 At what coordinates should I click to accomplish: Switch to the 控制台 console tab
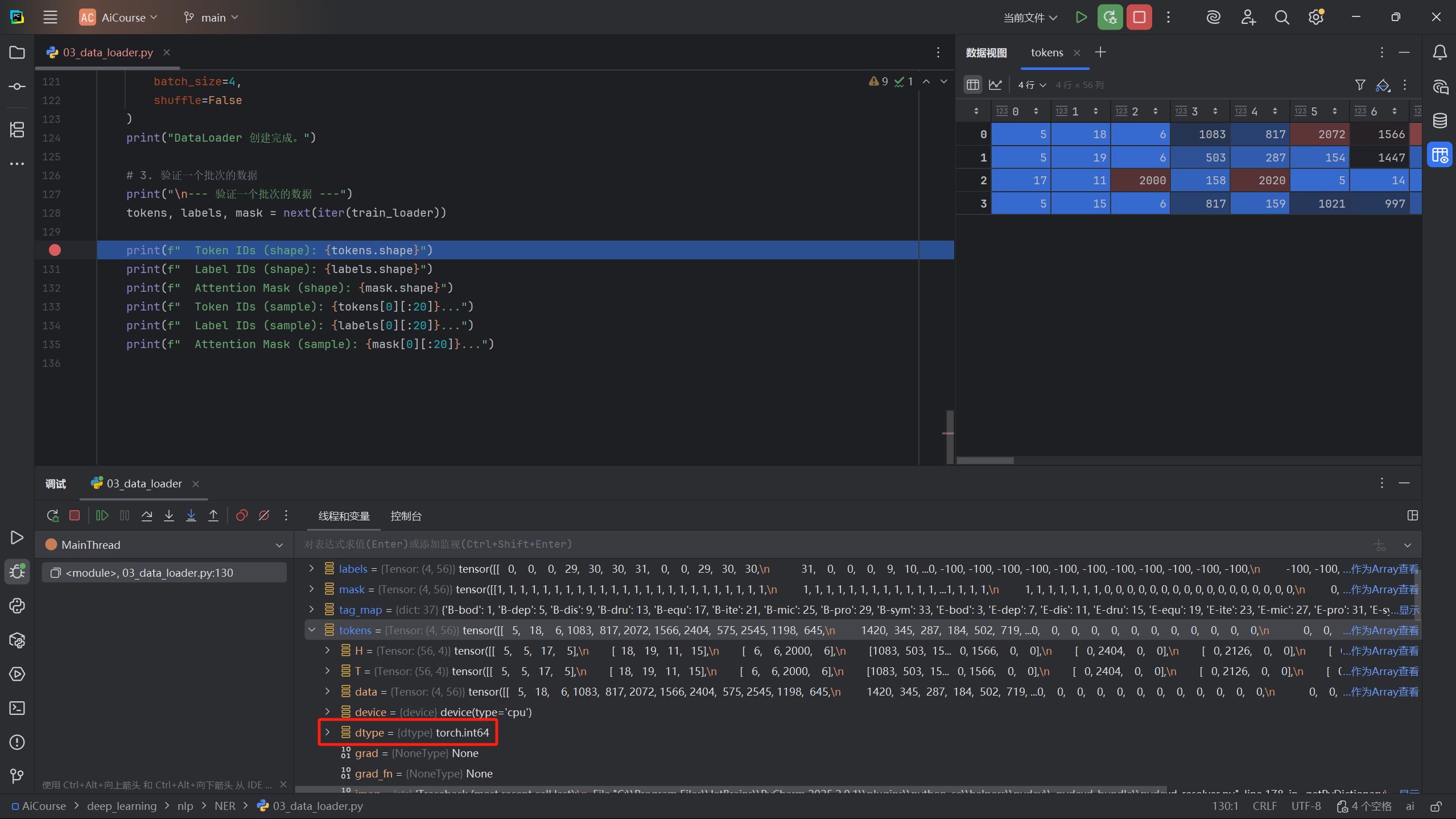(x=406, y=516)
